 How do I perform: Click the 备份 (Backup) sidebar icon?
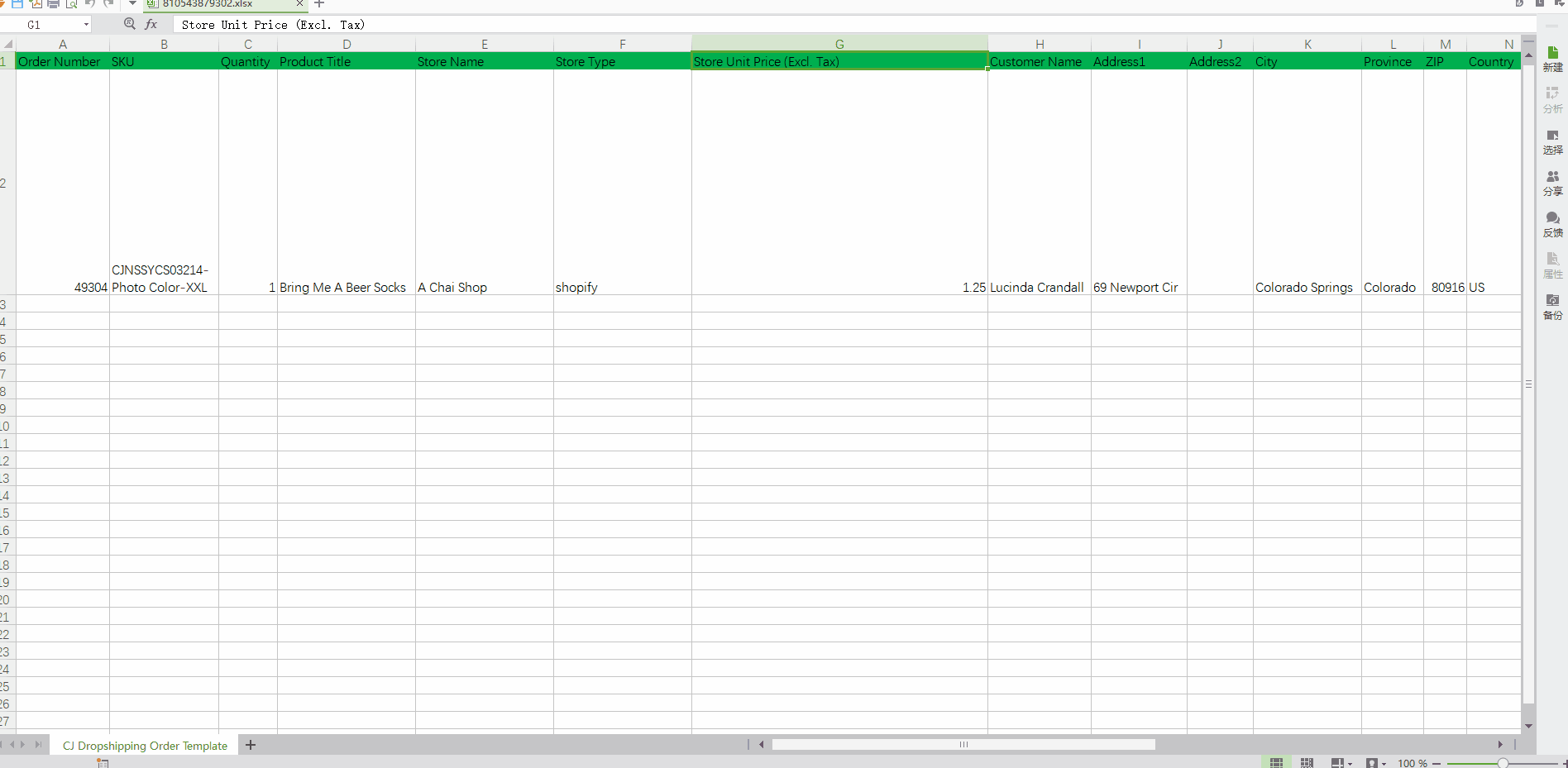(x=1552, y=307)
